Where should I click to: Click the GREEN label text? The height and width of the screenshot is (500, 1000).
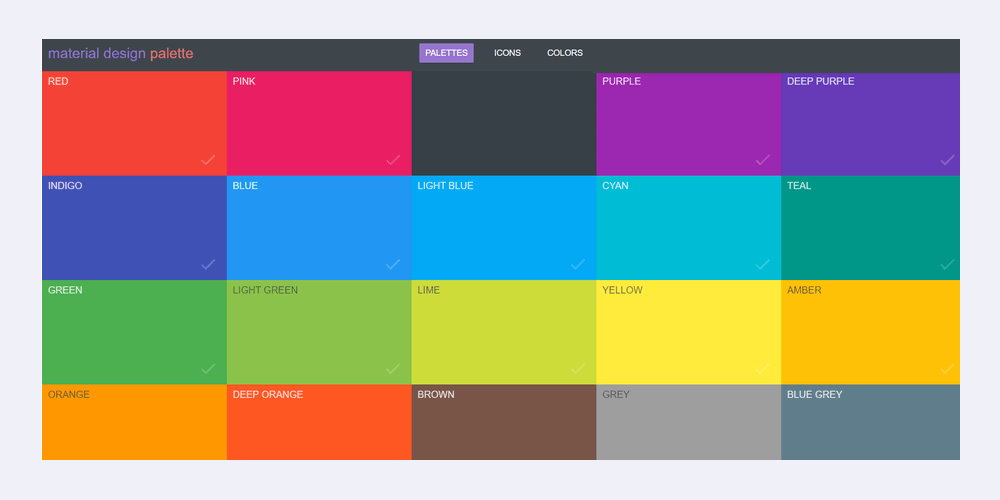tap(65, 290)
